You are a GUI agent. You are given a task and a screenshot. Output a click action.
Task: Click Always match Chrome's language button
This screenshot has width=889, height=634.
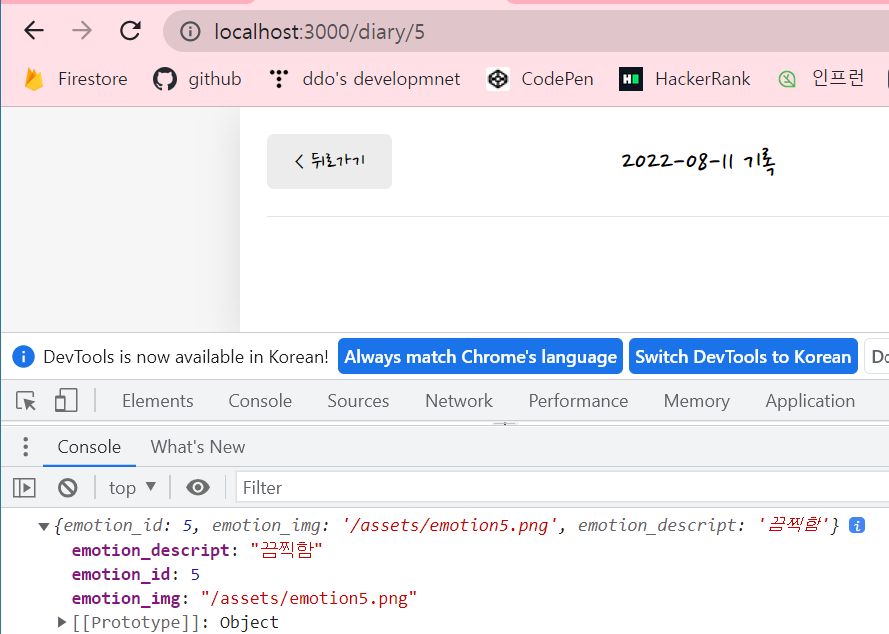click(x=480, y=356)
